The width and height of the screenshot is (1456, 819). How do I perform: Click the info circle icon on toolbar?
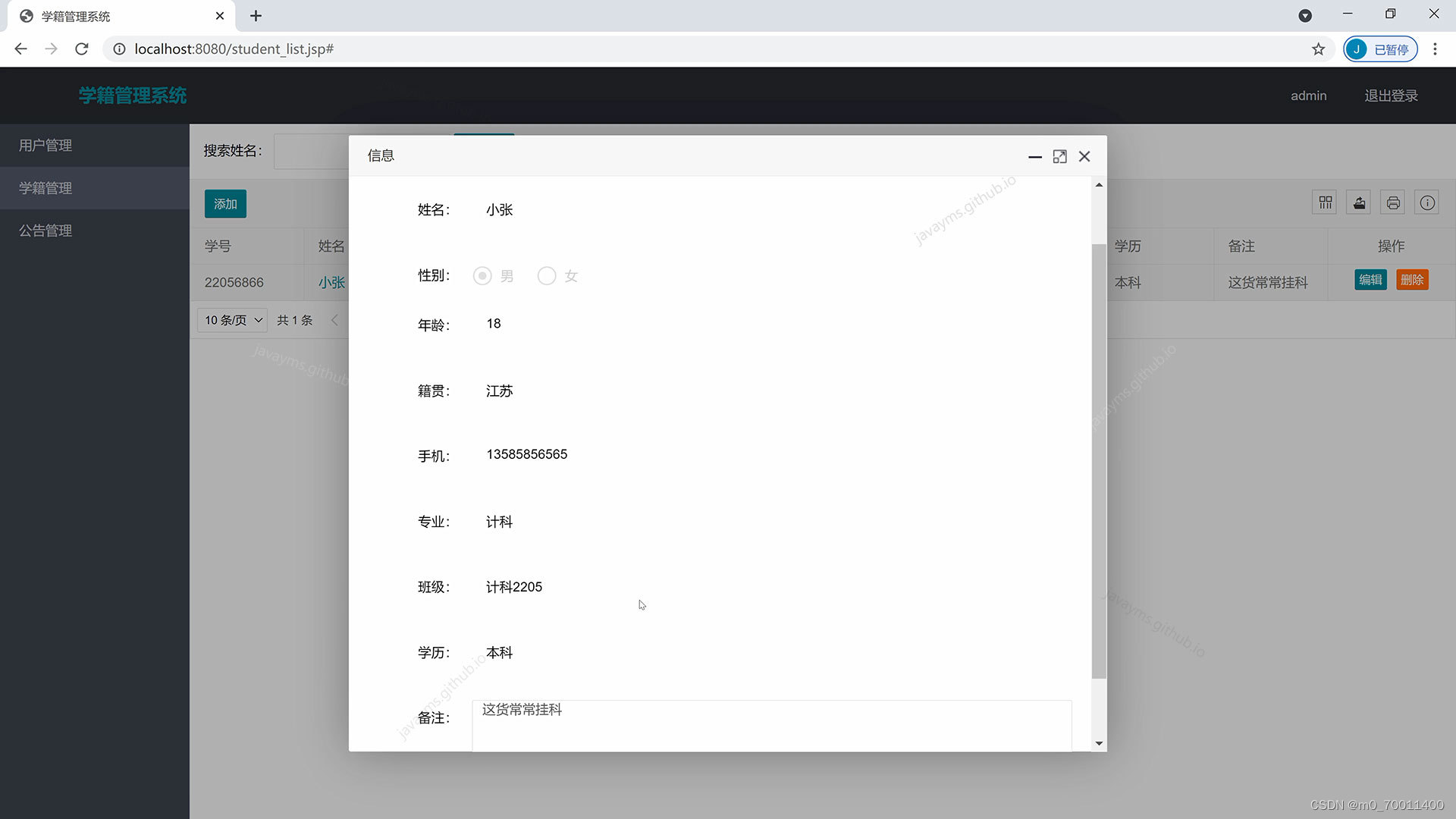(x=1428, y=202)
